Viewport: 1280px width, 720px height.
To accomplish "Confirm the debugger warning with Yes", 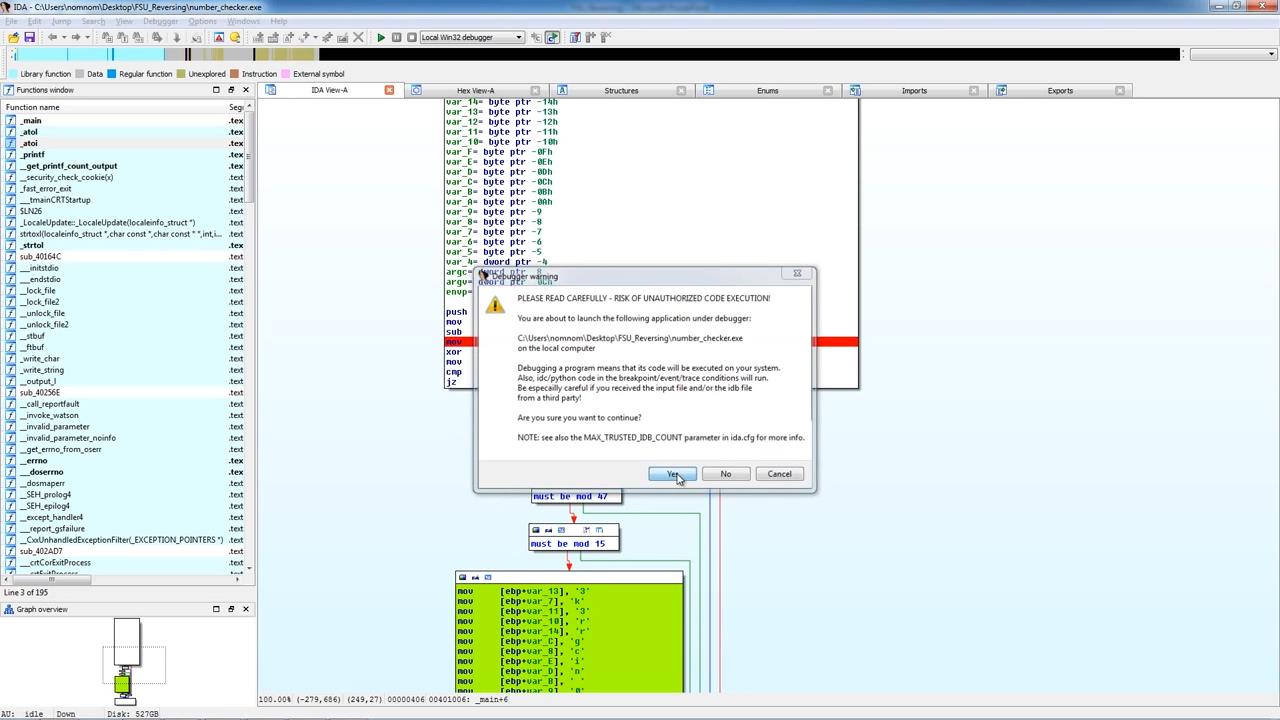I will tap(673, 474).
